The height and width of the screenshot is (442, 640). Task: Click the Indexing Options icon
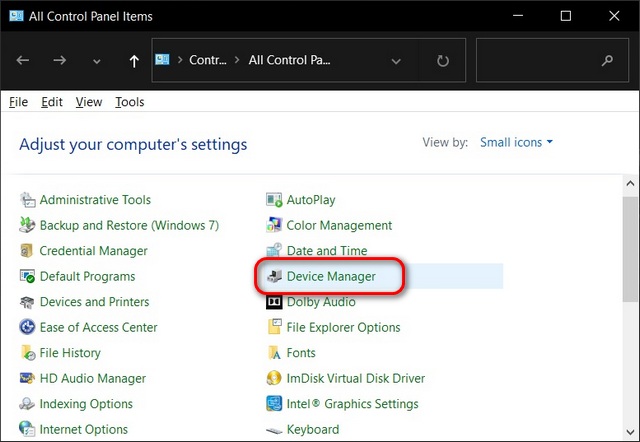[x=27, y=404]
